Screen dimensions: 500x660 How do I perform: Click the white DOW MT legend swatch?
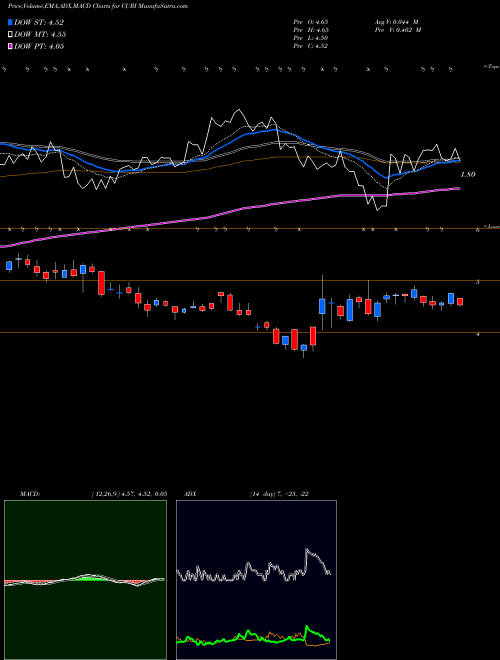(10, 34)
